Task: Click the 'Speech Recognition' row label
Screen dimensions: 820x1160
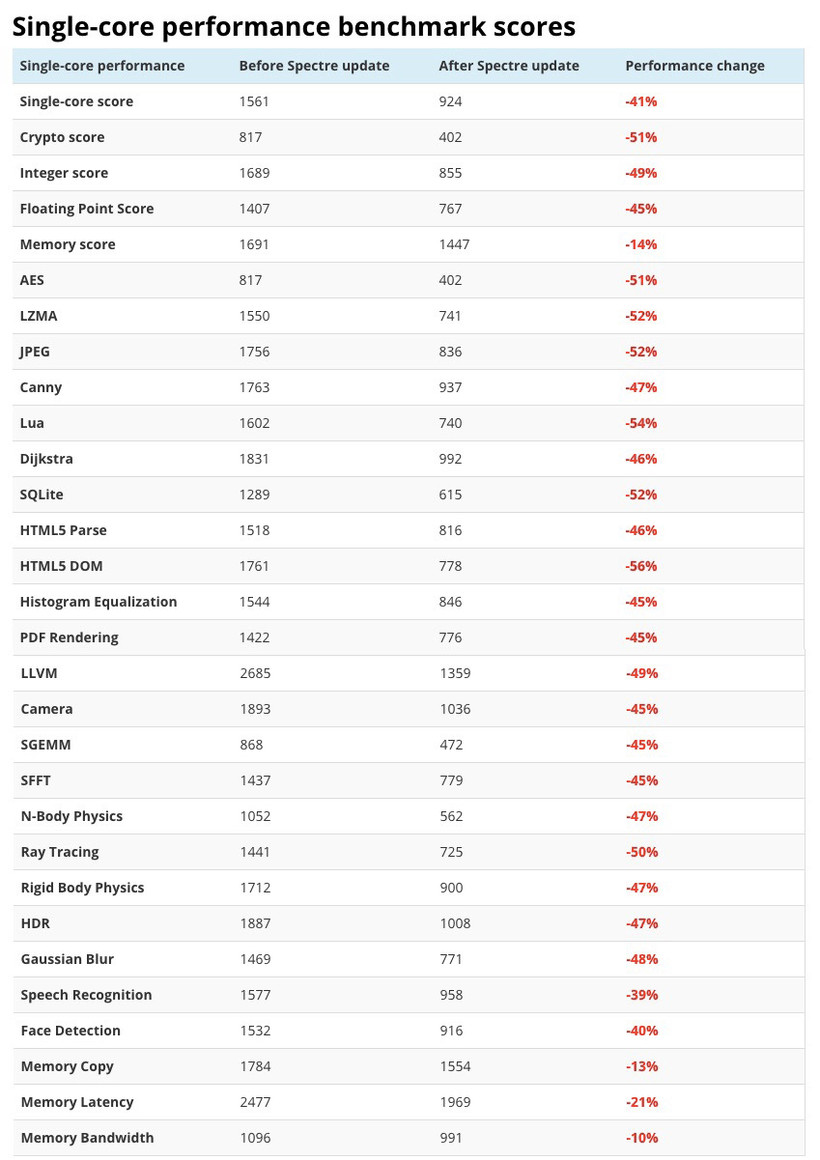Action: 86,995
